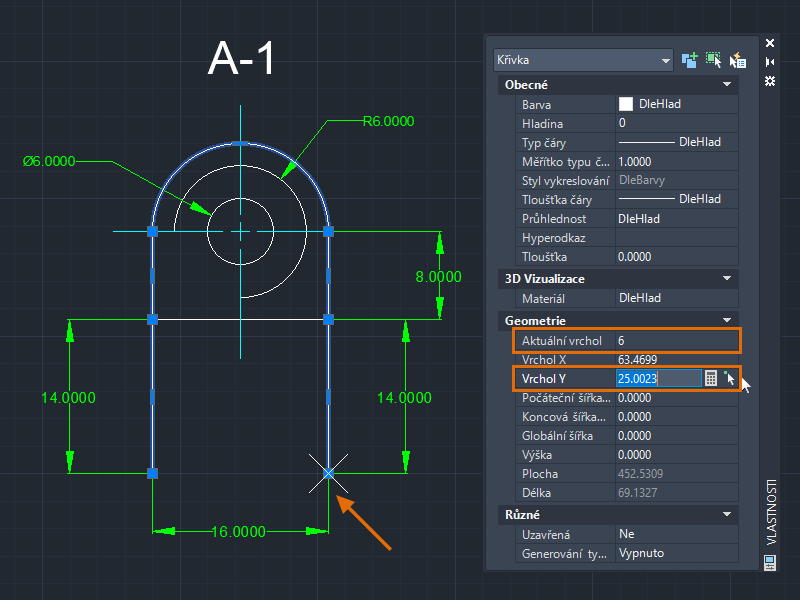
Task: Collapse the Obecné section
Action: [x=727, y=84]
